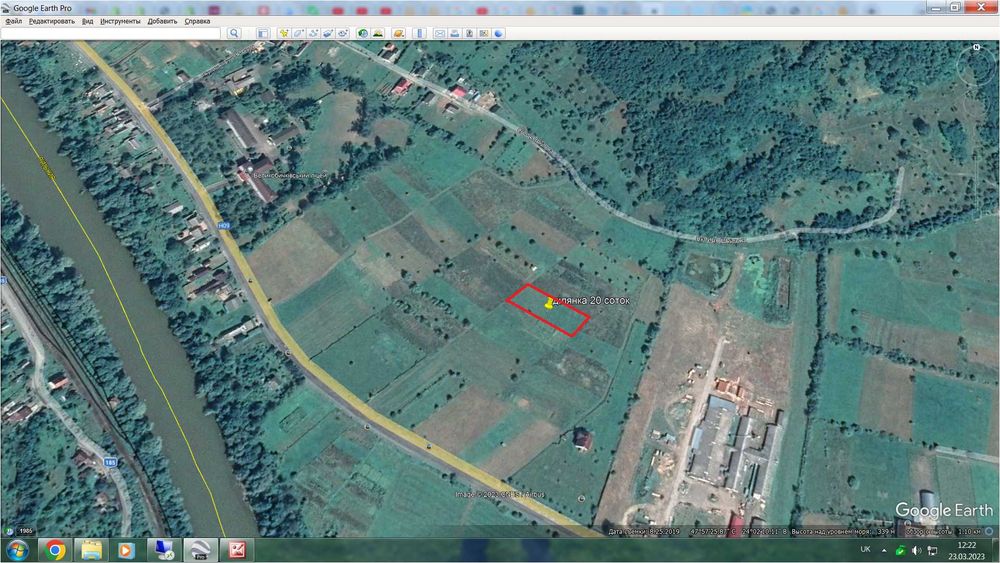This screenshot has width=1000, height=563.
Task: Click the Email envelope icon
Action: coord(440,33)
